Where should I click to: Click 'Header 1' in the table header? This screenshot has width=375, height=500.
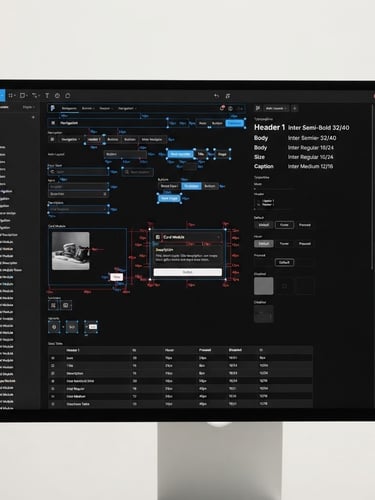(73, 350)
